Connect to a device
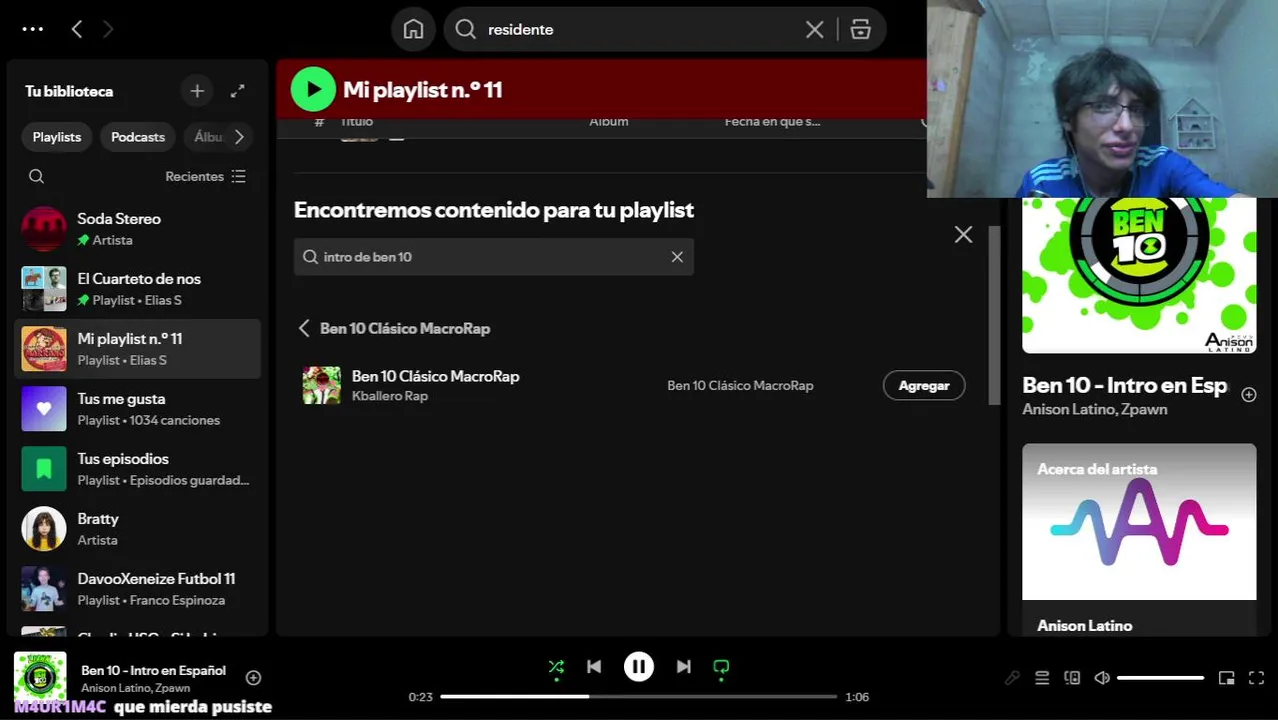The width and height of the screenshot is (1278, 720). [1072, 678]
